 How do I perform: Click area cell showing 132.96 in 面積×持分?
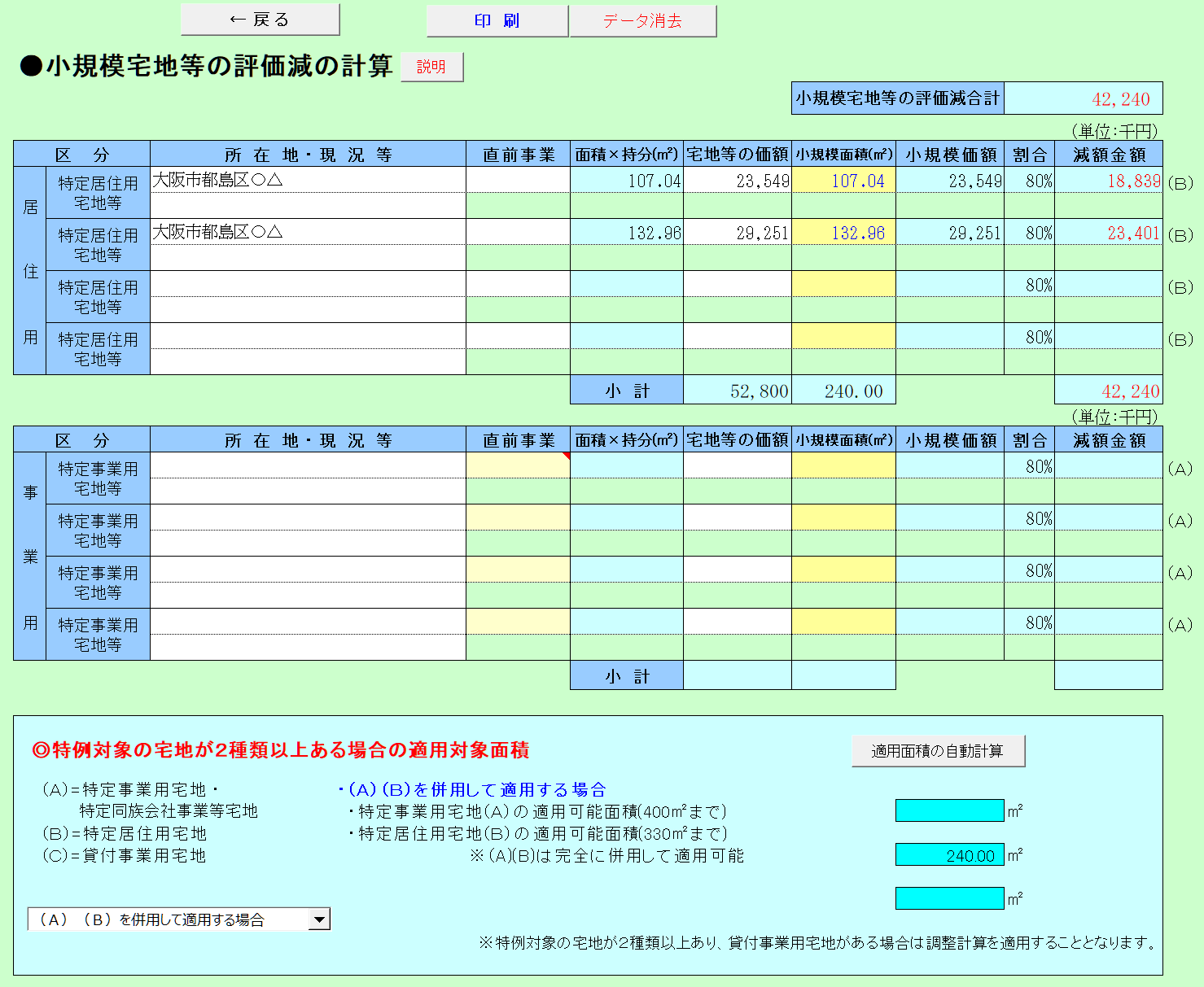[627, 232]
